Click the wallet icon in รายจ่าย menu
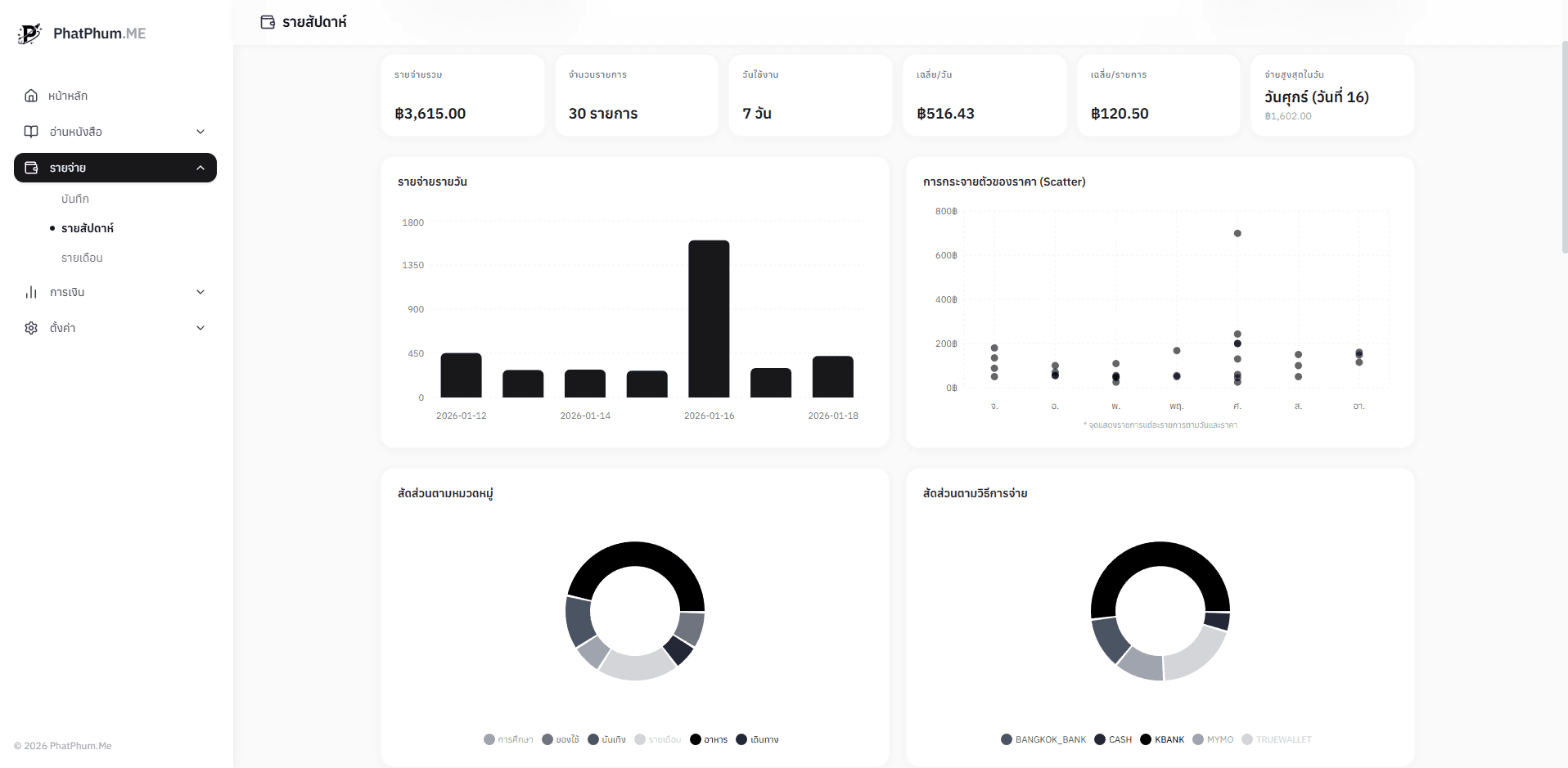The image size is (1568, 768). coord(31,168)
